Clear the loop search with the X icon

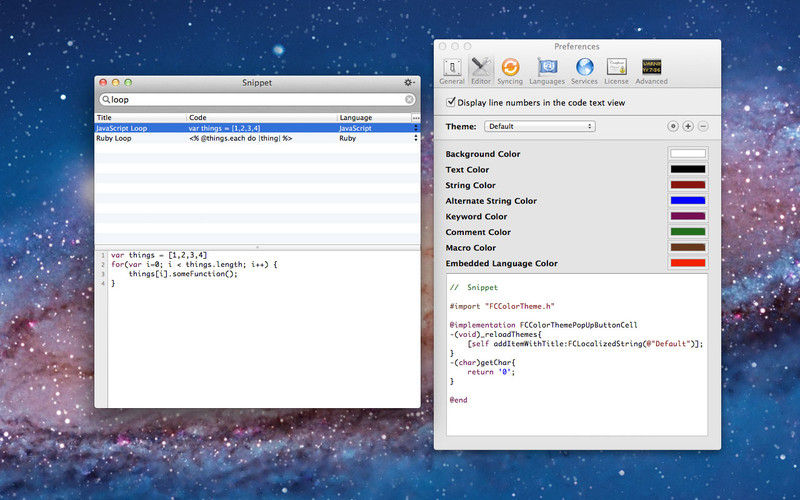pyautogui.click(x=409, y=99)
